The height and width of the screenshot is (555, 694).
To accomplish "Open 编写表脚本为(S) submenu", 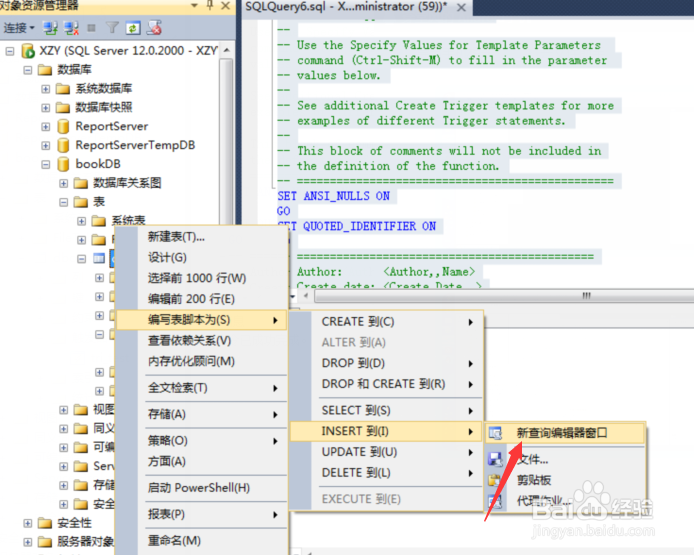I will [x=201, y=320].
